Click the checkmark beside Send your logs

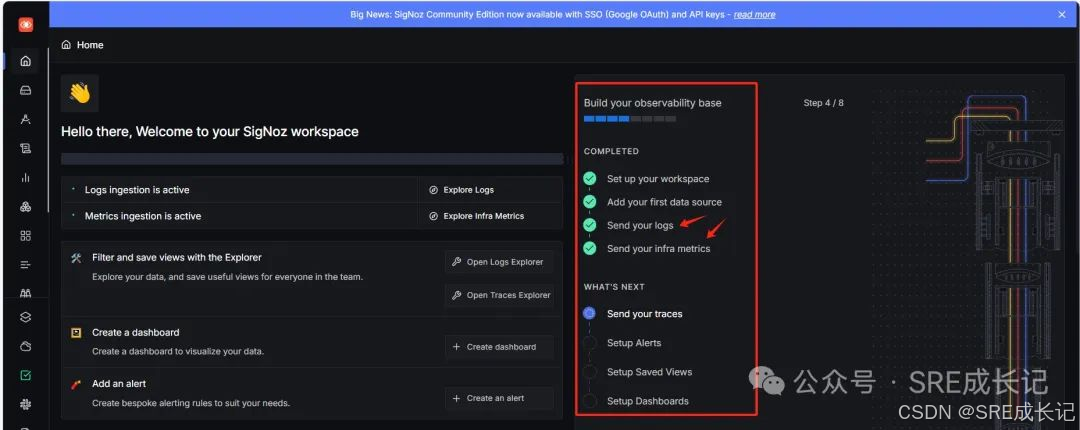pos(590,225)
